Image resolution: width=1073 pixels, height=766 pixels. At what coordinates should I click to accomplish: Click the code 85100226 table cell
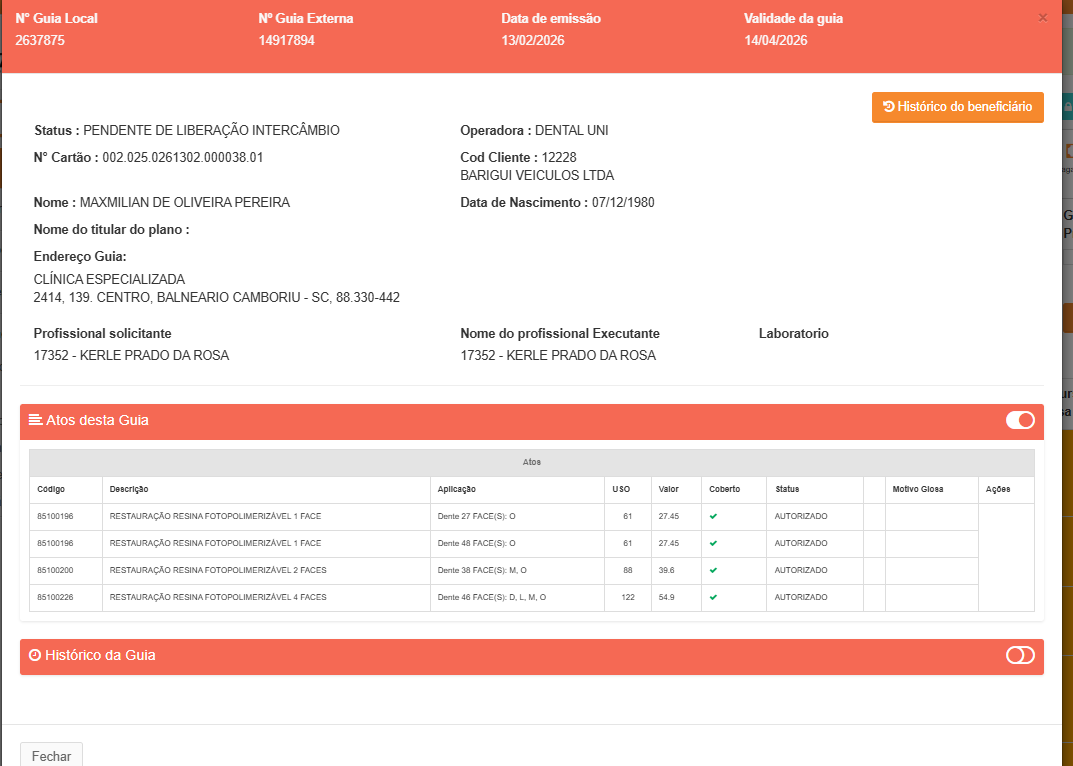55,597
